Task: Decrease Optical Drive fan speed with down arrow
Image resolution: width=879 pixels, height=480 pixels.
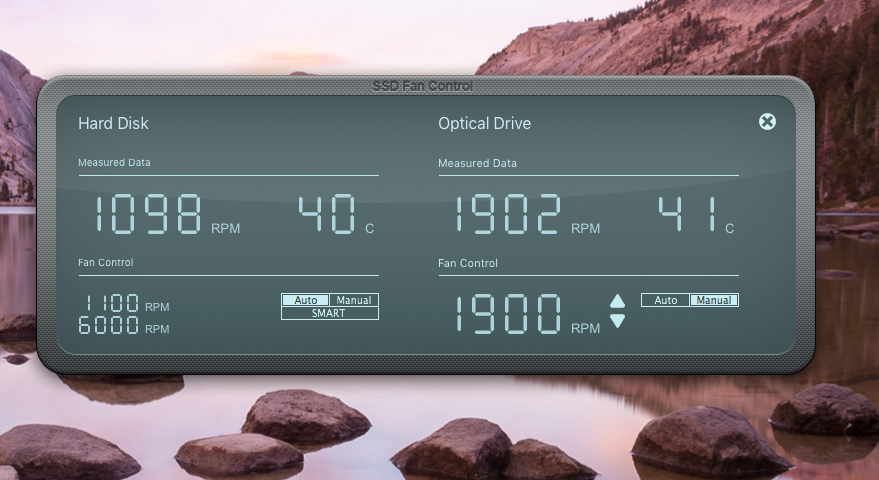Action: pos(617,321)
